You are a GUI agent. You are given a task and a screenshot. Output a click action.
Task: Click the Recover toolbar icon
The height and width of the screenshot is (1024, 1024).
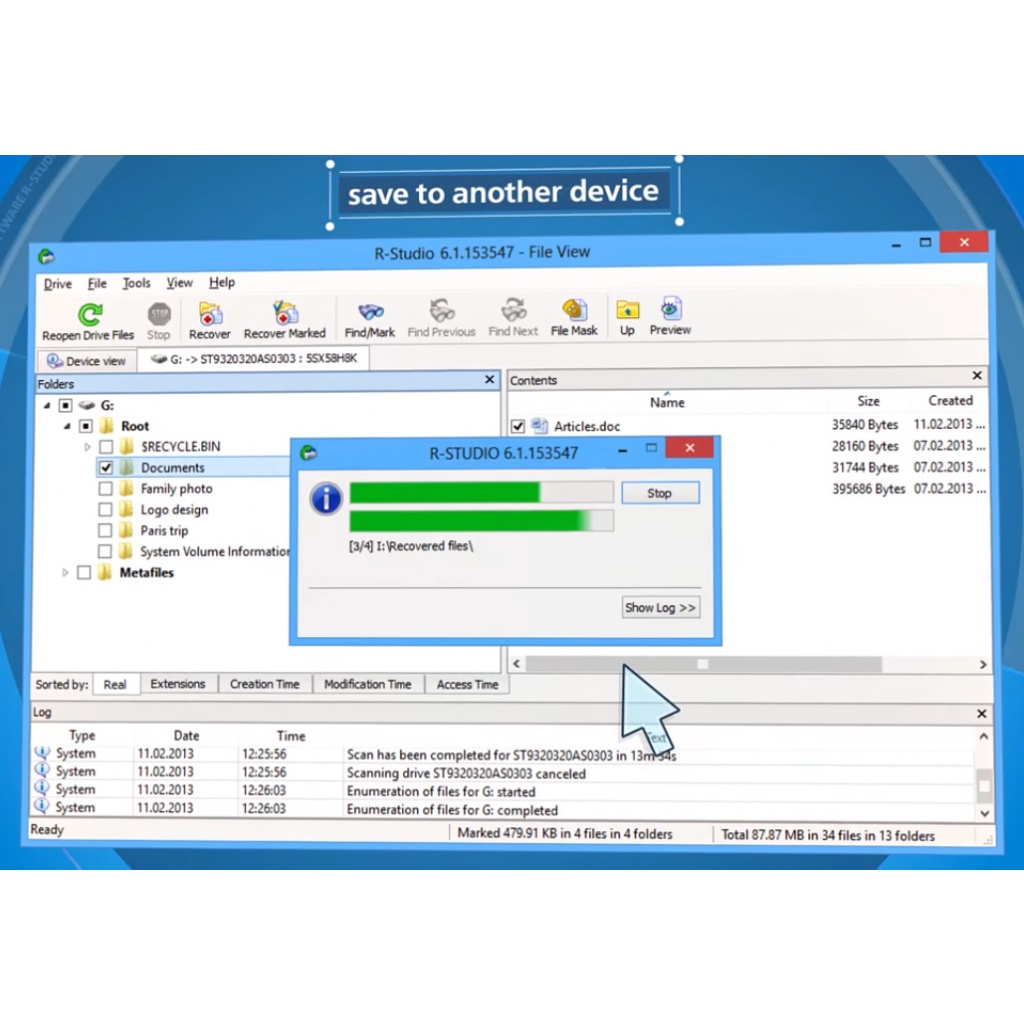click(210, 313)
